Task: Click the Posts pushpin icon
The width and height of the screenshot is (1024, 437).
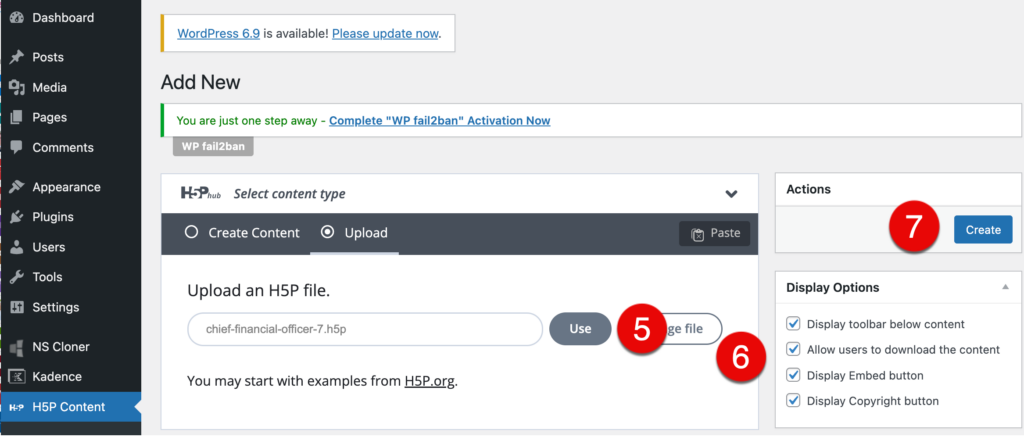Action: [x=16, y=58]
